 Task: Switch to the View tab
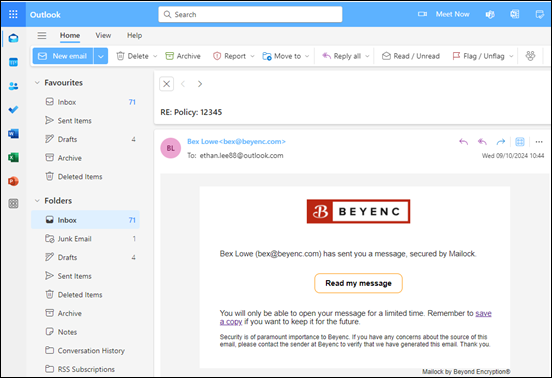103,36
